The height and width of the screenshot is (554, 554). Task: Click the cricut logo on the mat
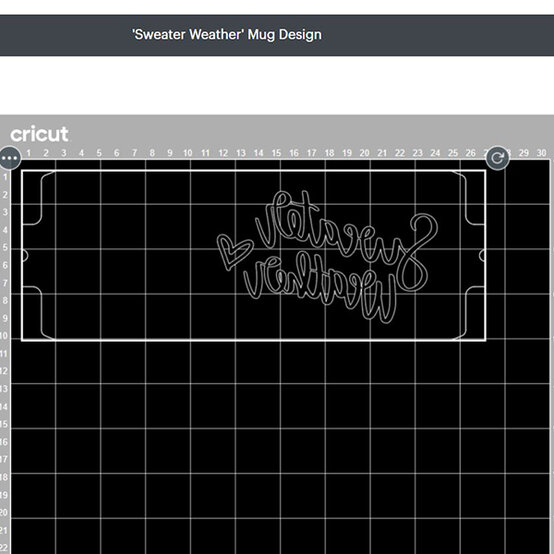tap(39, 134)
